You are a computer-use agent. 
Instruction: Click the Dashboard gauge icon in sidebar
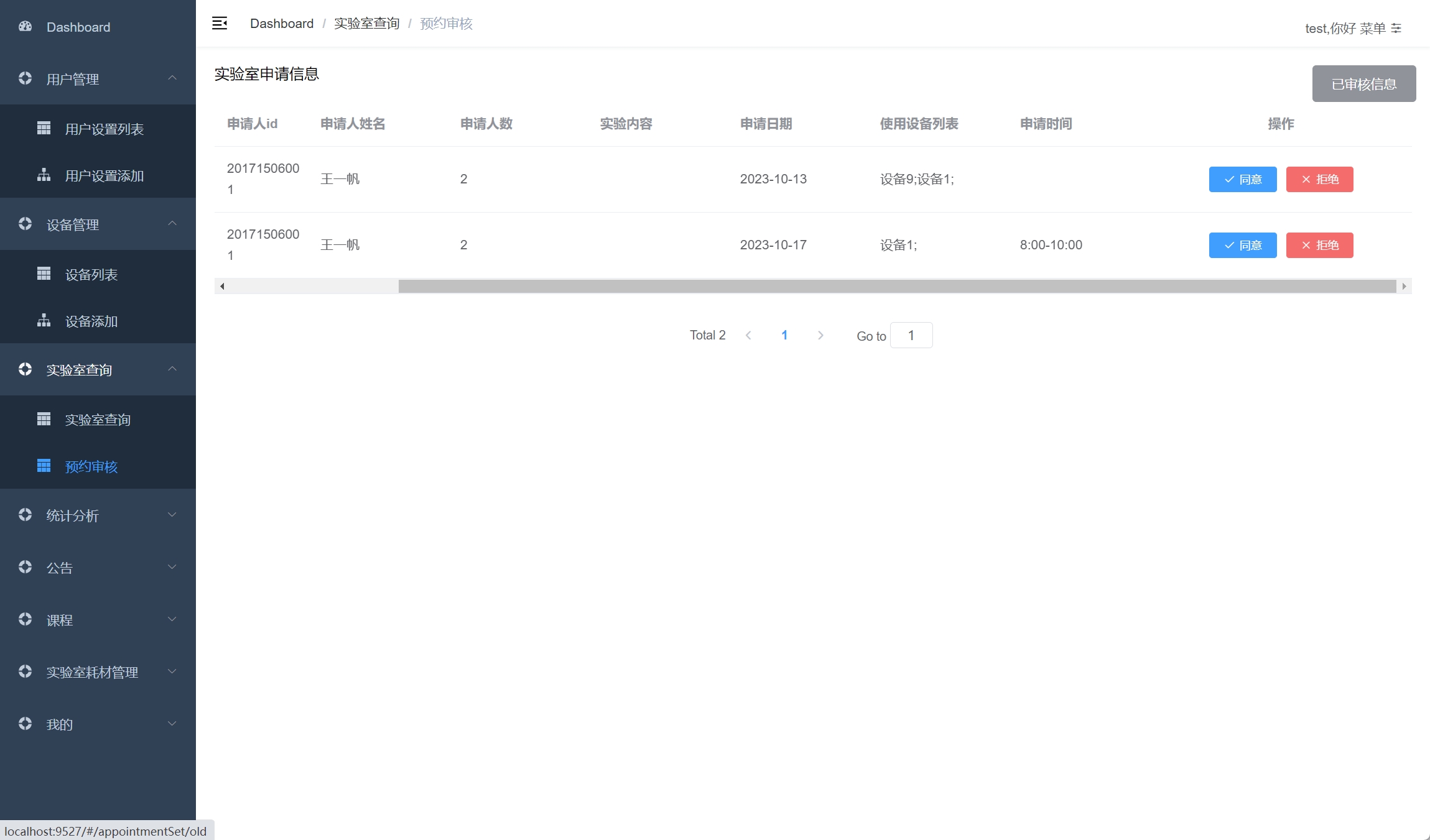(x=25, y=27)
